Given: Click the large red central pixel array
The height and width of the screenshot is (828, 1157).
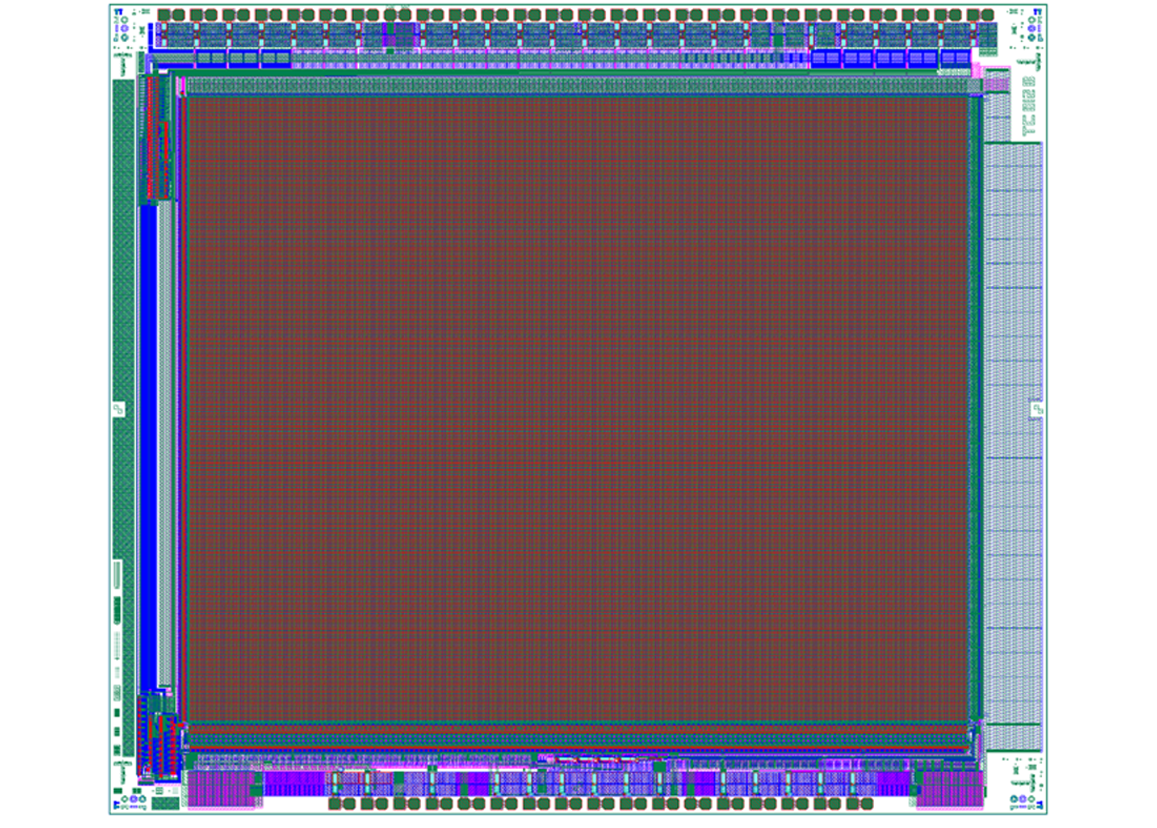Looking at the screenshot, I should (x=577, y=408).
